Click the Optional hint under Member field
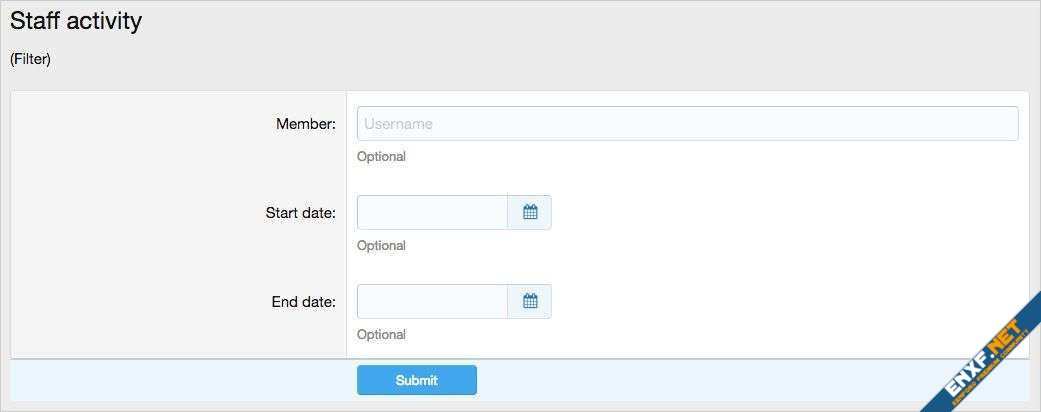The image size is (1041, 412). [x=381, y=156]
